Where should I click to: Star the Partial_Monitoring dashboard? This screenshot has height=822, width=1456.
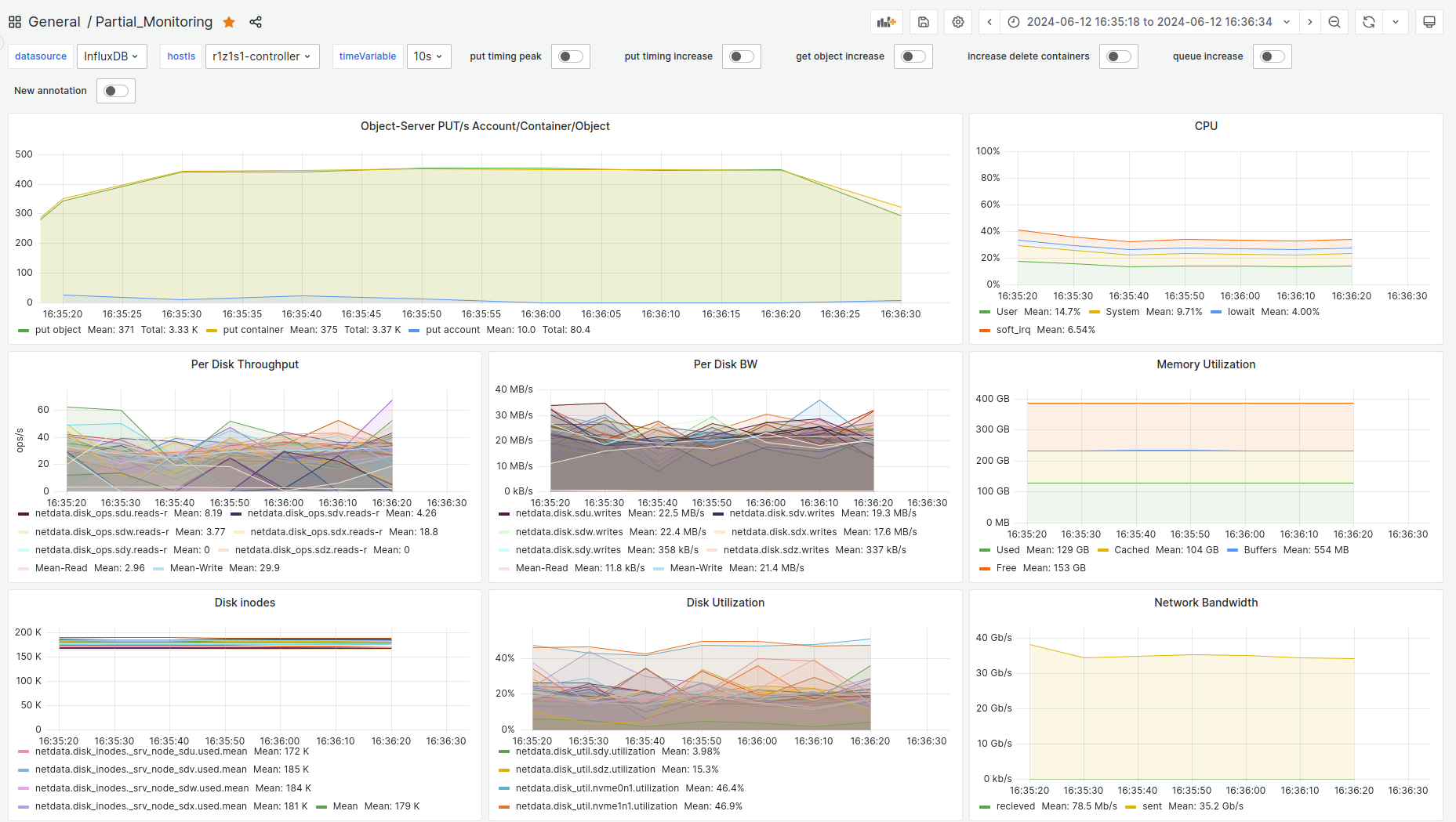coord(229,22)
